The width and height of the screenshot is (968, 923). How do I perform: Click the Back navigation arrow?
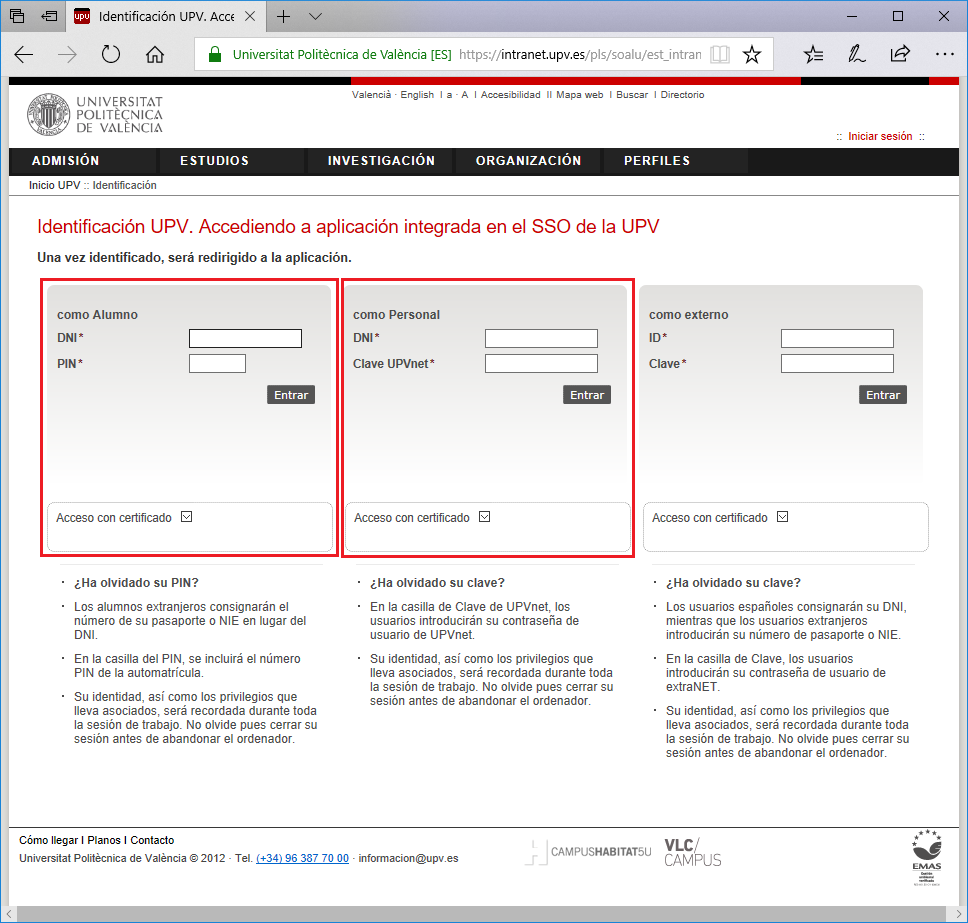[x=24, y=55]
